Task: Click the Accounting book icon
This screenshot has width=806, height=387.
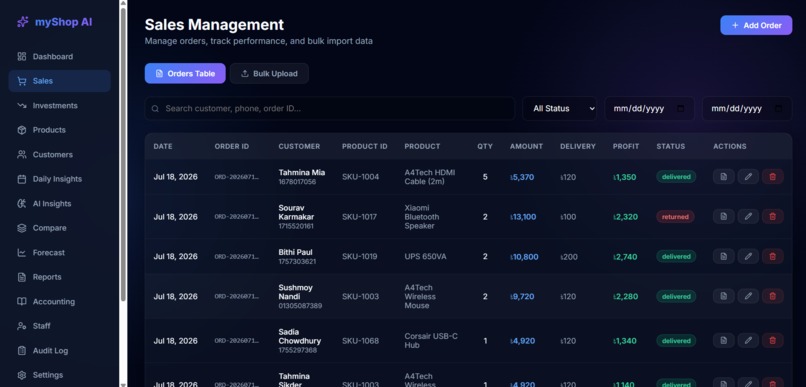Action: click(x=22, y=302)
